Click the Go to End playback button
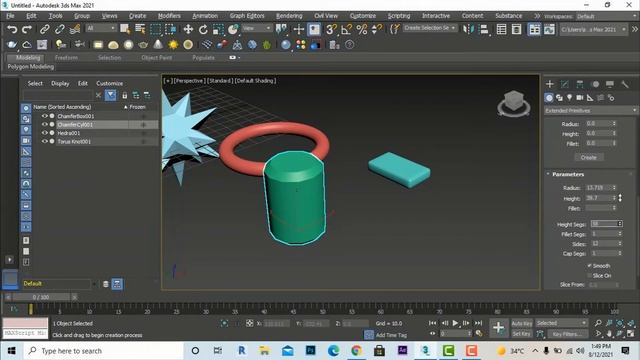The height and width of the screenshot is (360, 640). click(478, 323)
